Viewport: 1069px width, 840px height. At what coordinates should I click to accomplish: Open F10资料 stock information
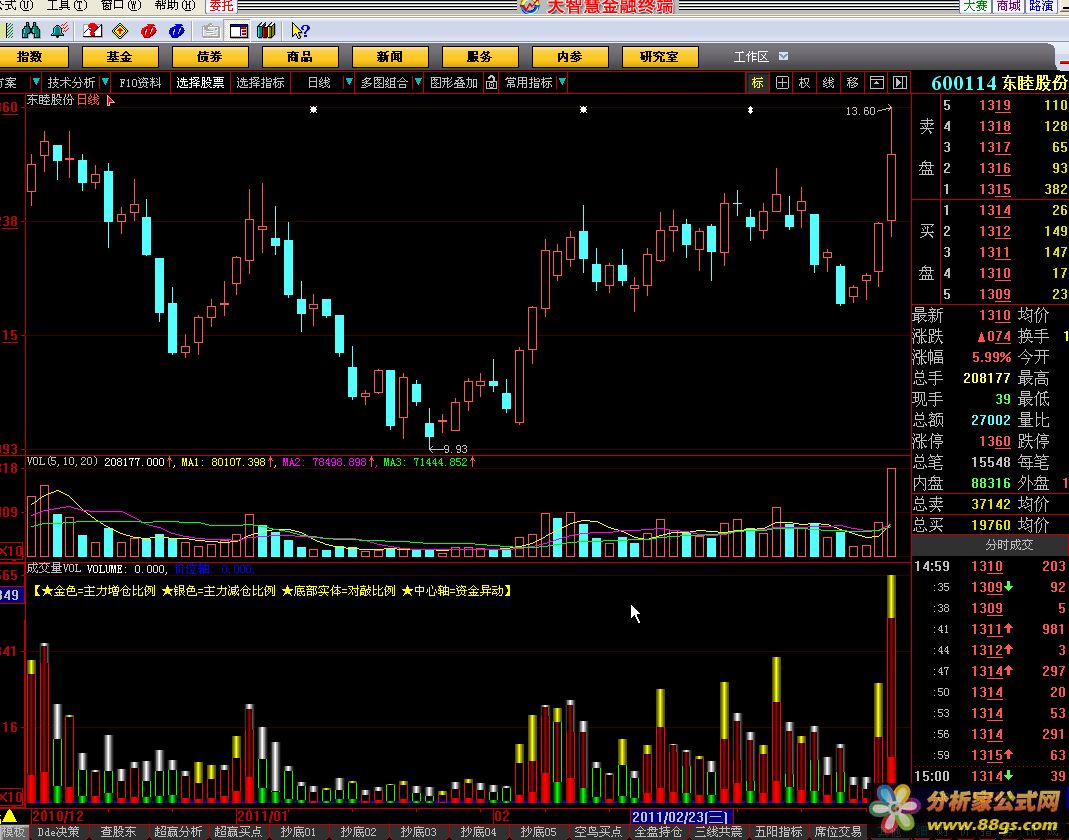point(140,82)
